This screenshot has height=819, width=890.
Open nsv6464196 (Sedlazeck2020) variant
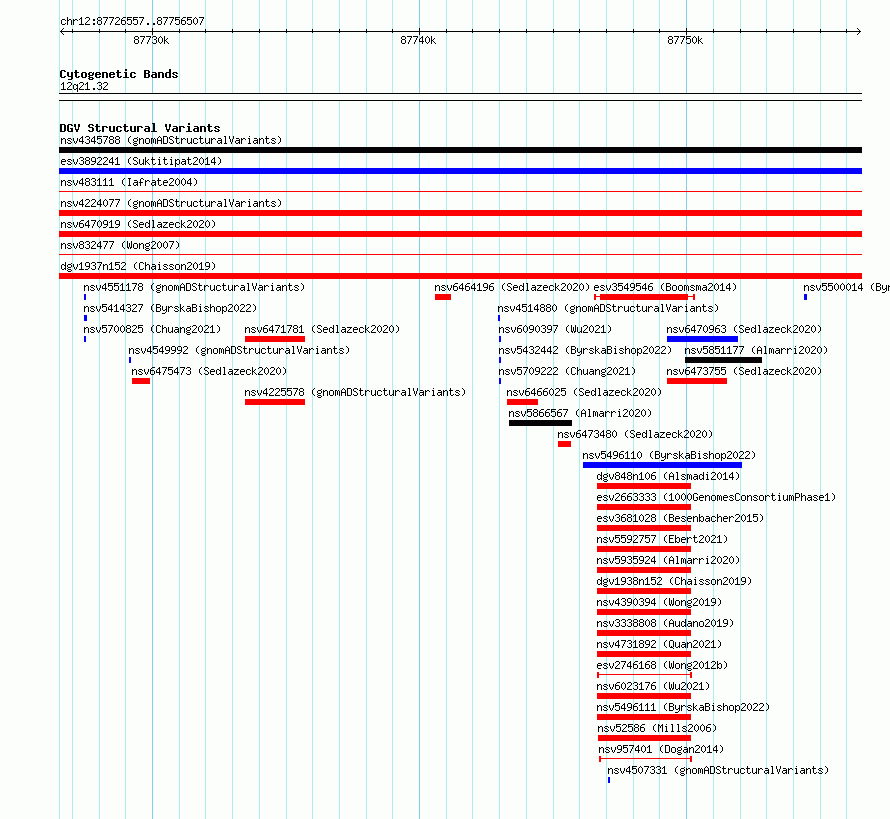[x=512, y=287]
